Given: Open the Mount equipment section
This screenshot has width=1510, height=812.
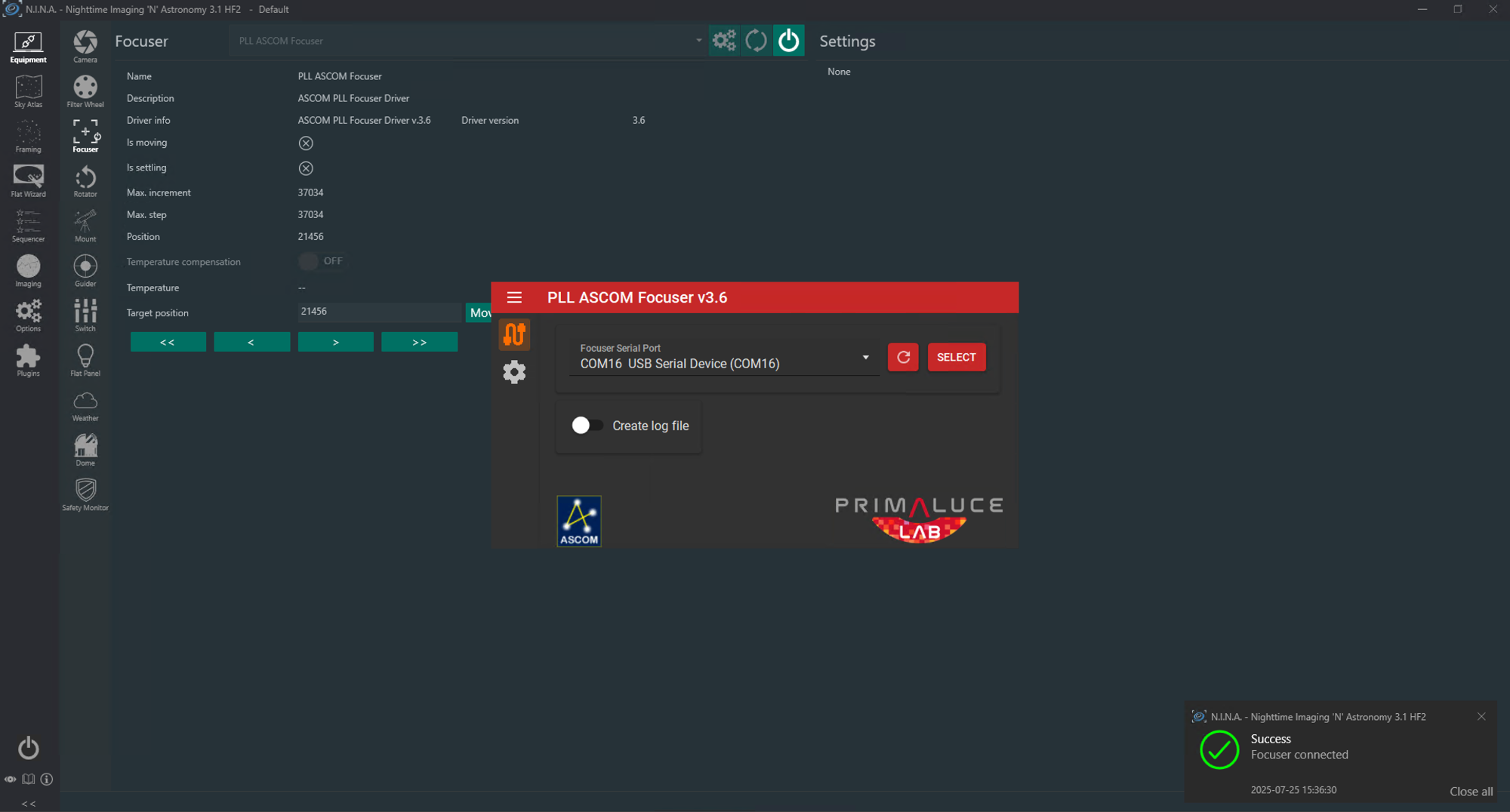Looking at the screenshot, I should [85, 226].
